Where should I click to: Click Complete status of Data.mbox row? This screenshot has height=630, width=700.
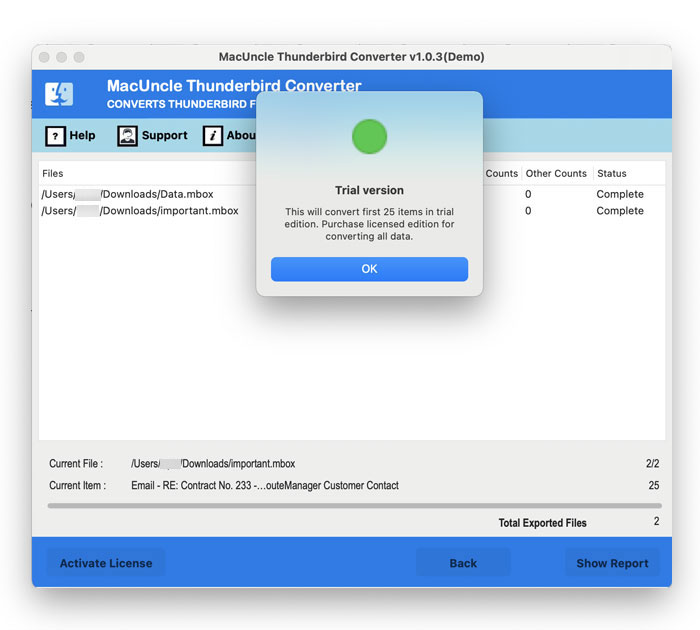point(620,194)
